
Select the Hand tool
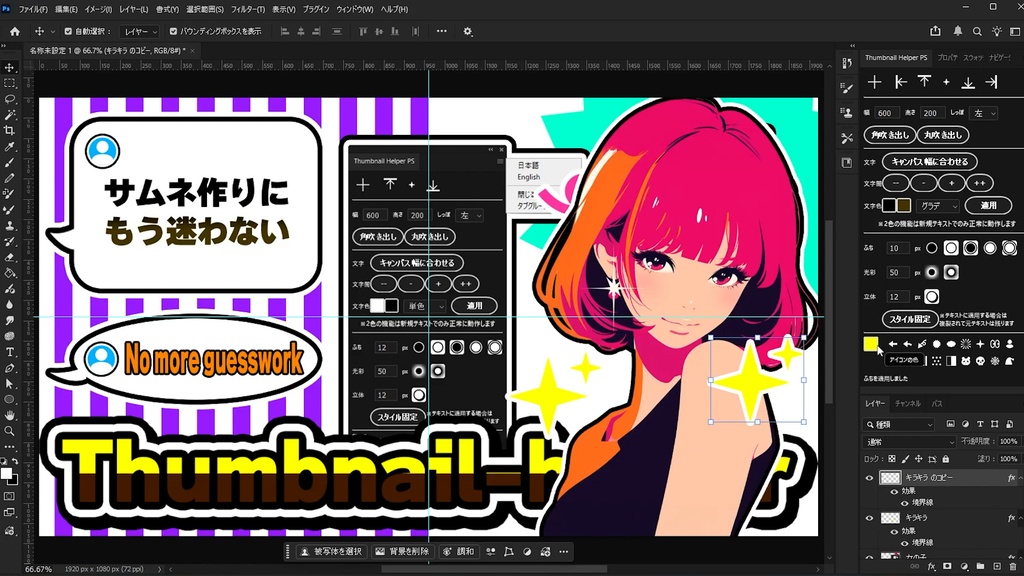click(x=9, y=415)
